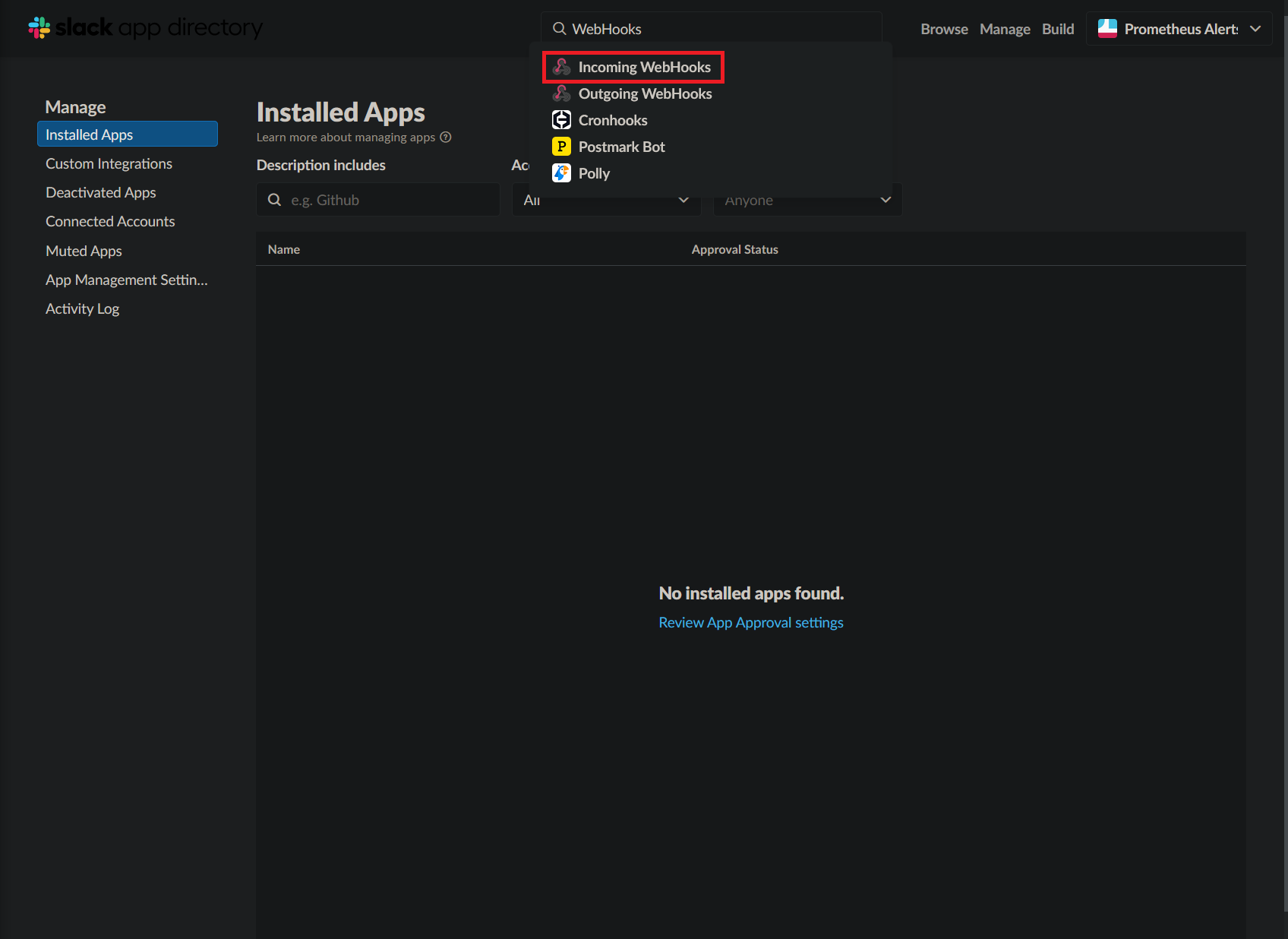Click the Postmark Bot yellow icon
This screenshot has height=939, width=1288.
pyautogui.click(x=561, y=147)
